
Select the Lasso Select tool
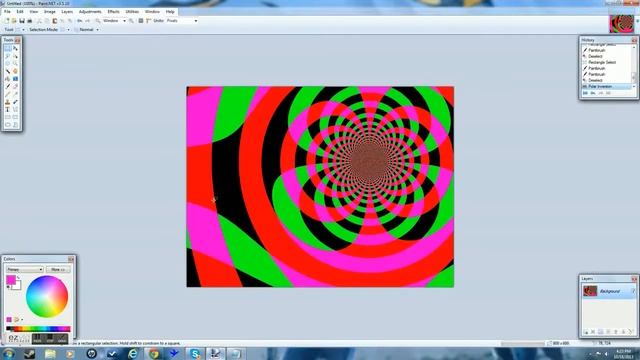click(x=7, y=56)
